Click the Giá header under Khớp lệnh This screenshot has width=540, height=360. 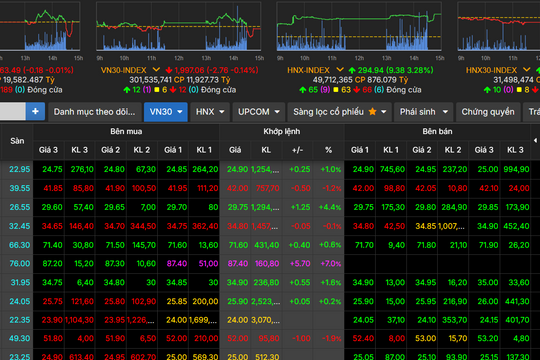[x=235, y=150]
